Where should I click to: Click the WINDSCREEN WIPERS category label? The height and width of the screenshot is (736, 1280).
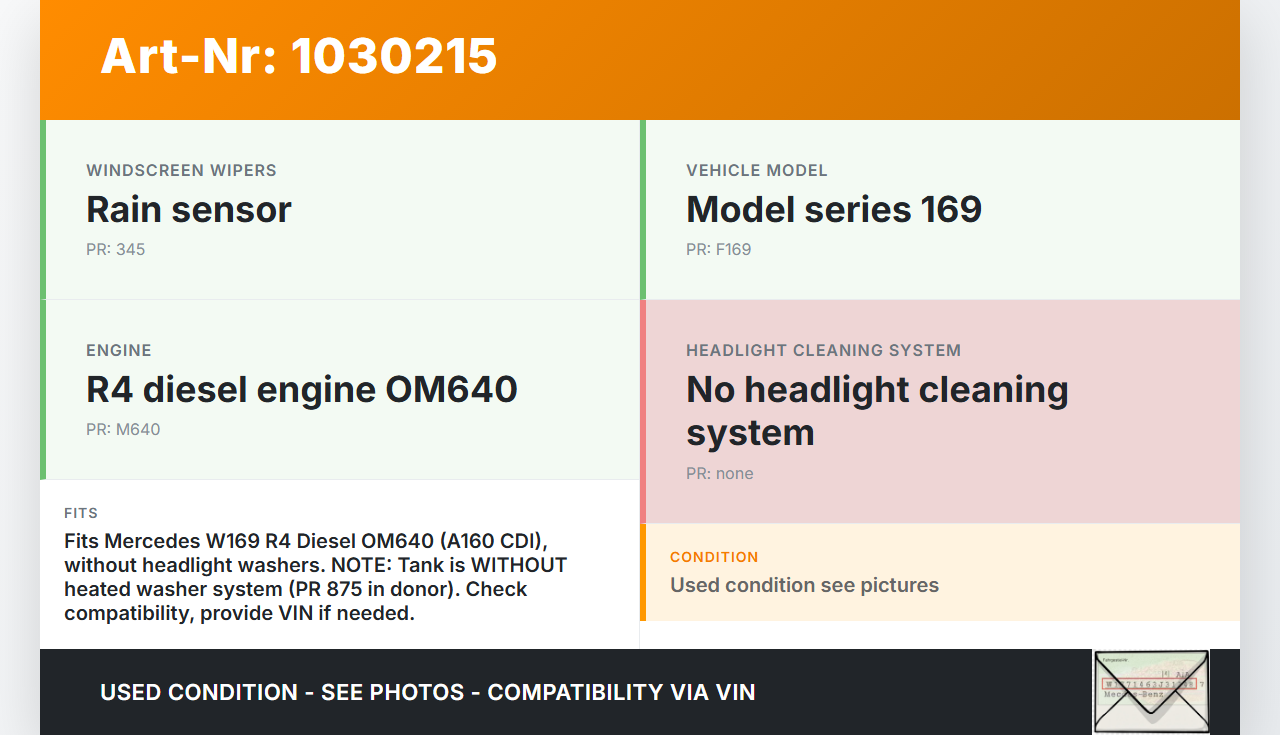click(x=181, y=170)
